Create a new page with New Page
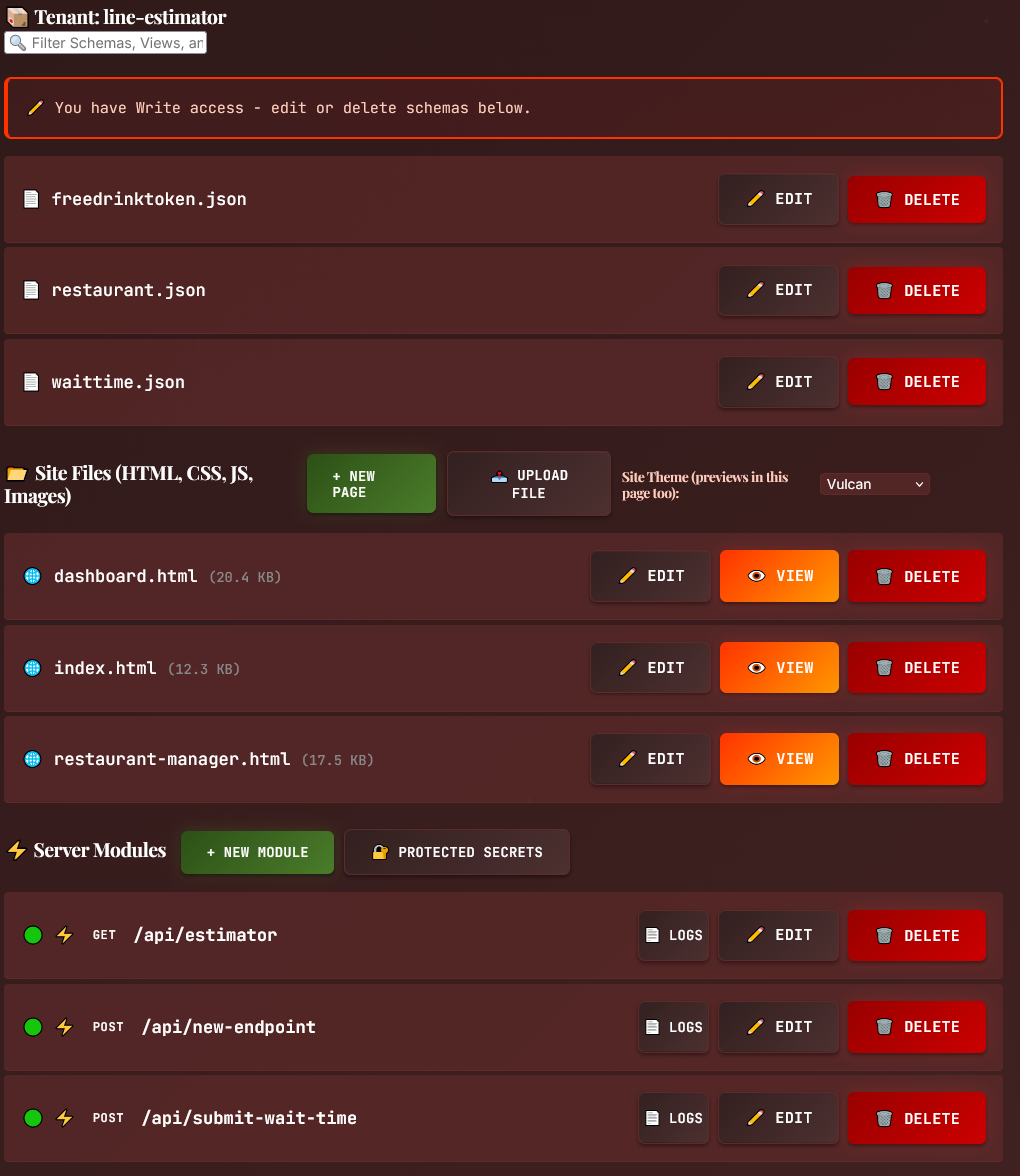1020x1176 pixels. click(371, 484)
